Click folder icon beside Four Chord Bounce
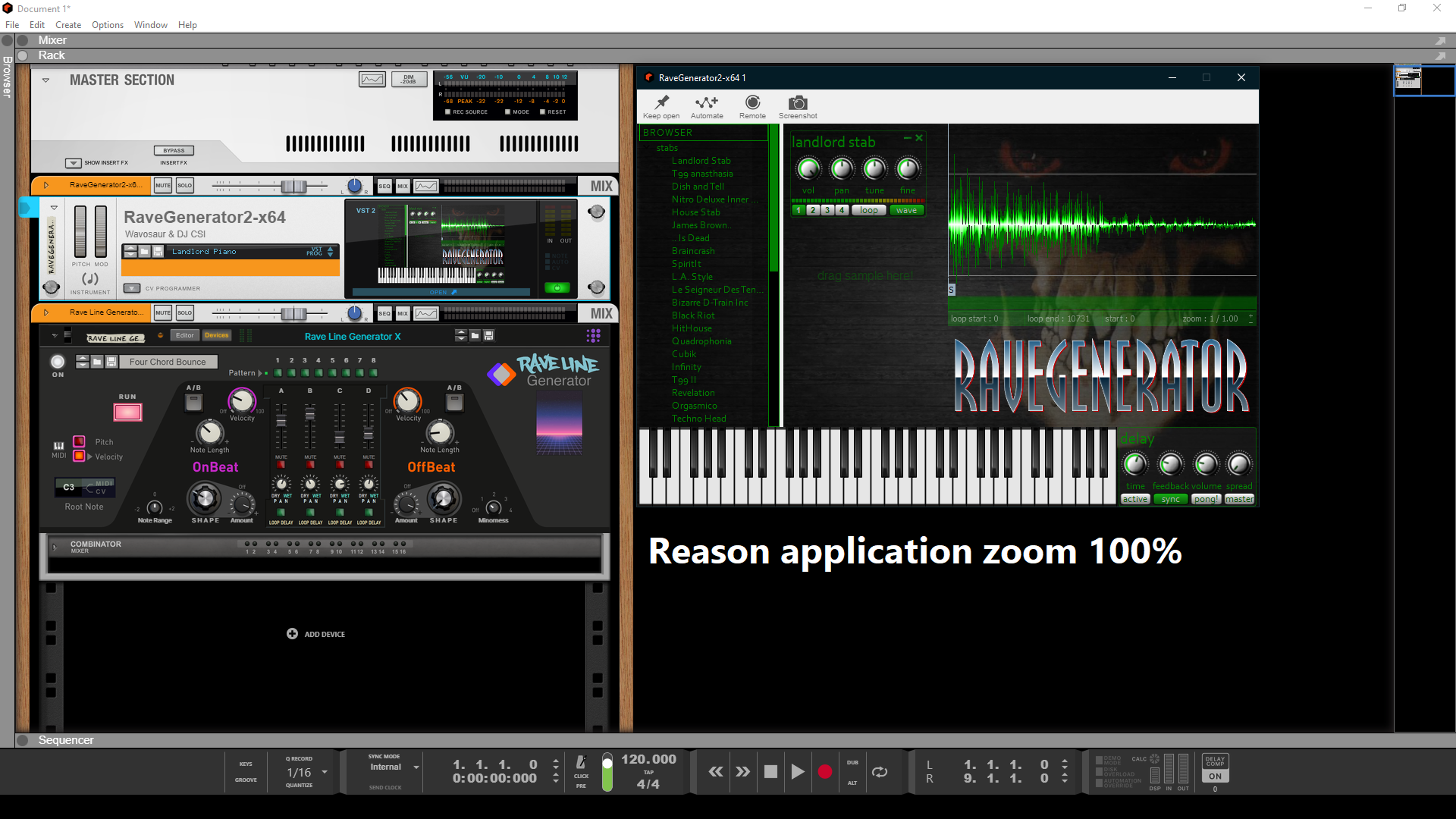1456x819 pixels. 97,362
